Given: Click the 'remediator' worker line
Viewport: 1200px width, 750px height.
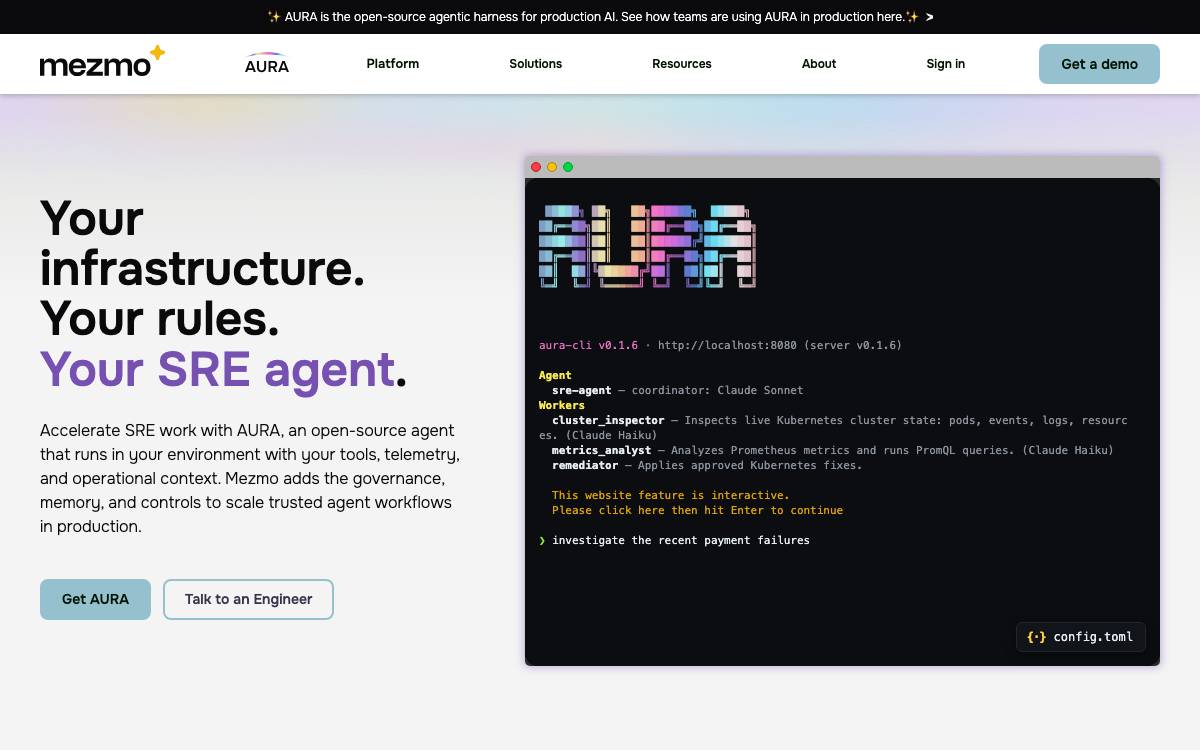Looking at the screenshot, I should click(706, 465).
